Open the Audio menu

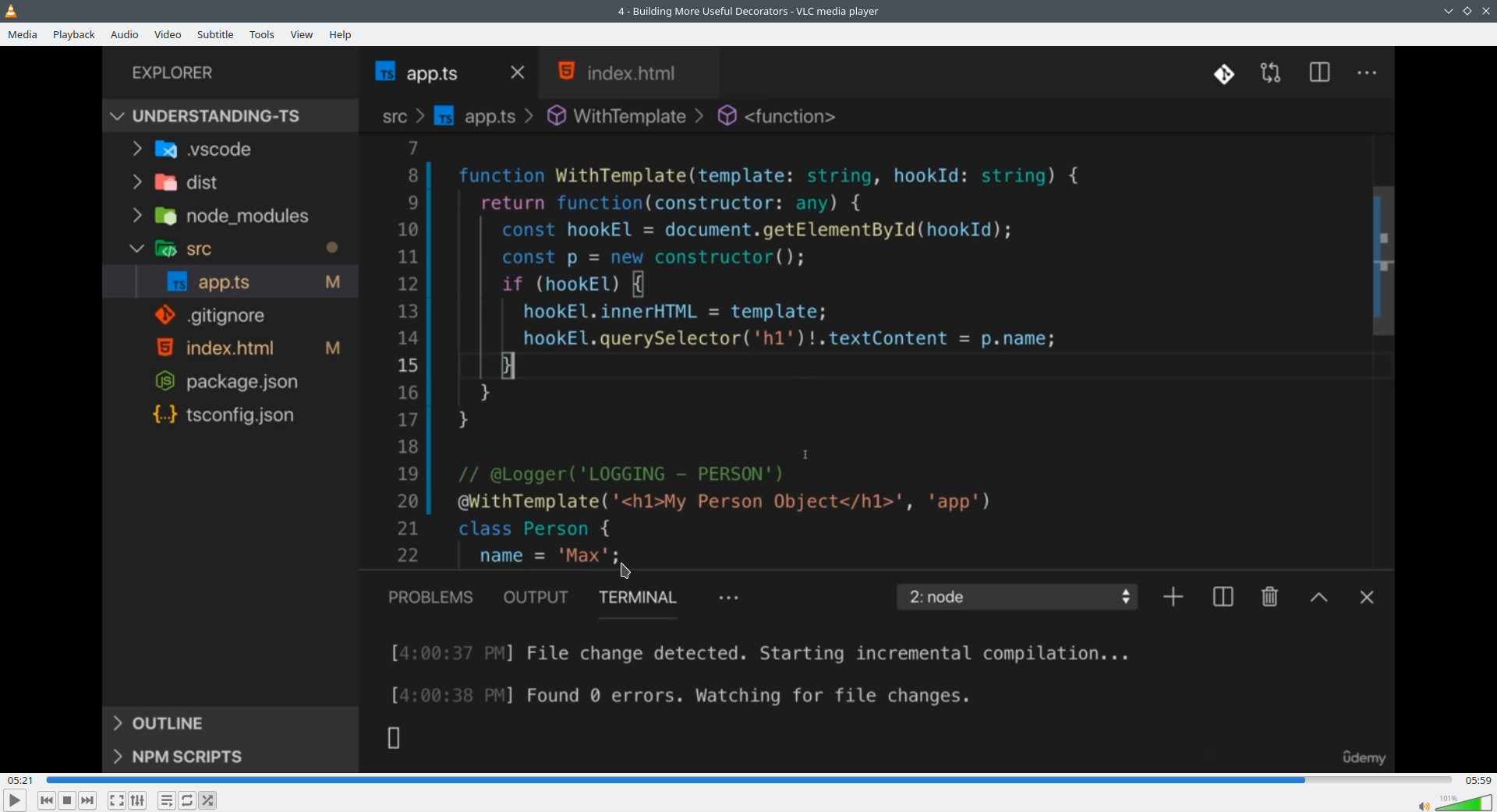[125, 35]
